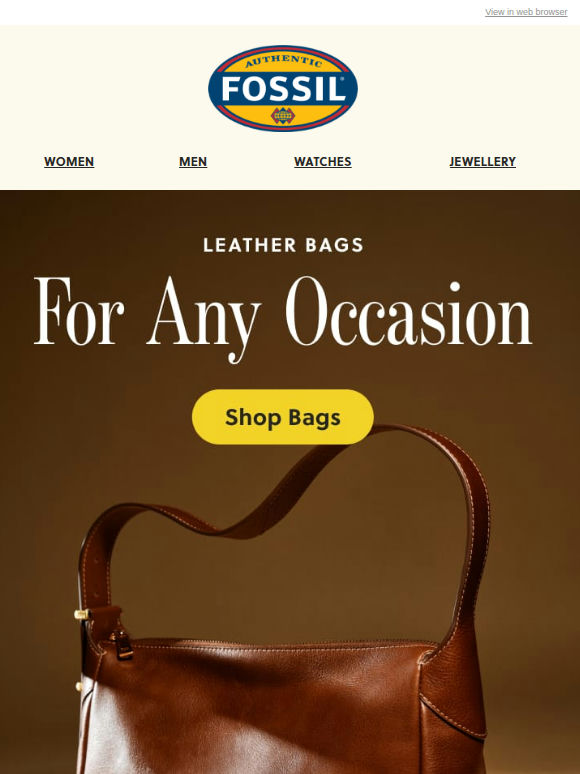Click the word Occasion in headline
Image resolution: width=580 pixels, height=774 pixels.
pos(409,312)
